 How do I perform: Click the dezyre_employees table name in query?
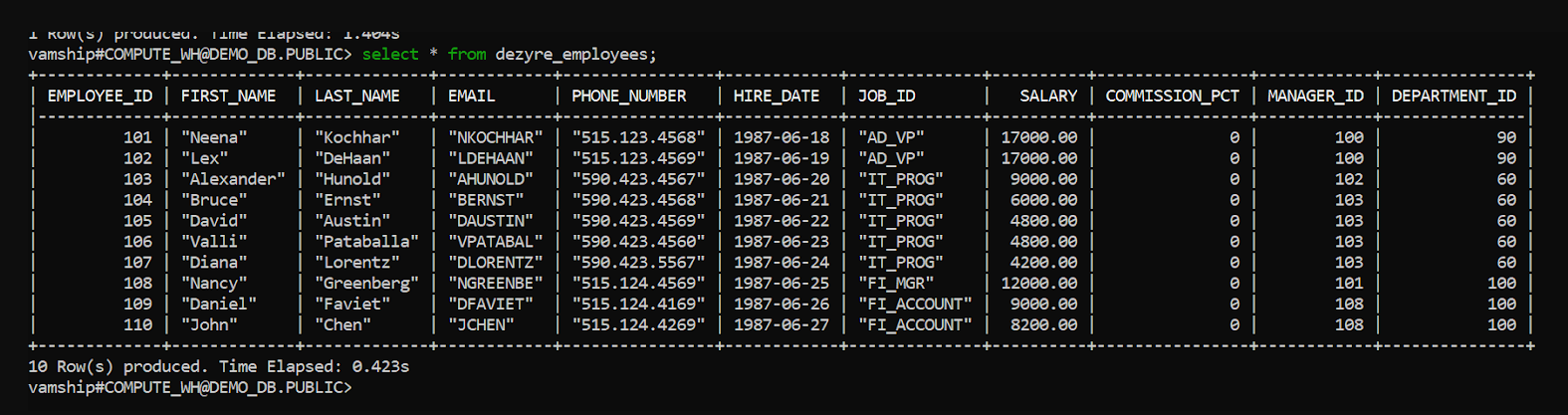click(572, 54)
